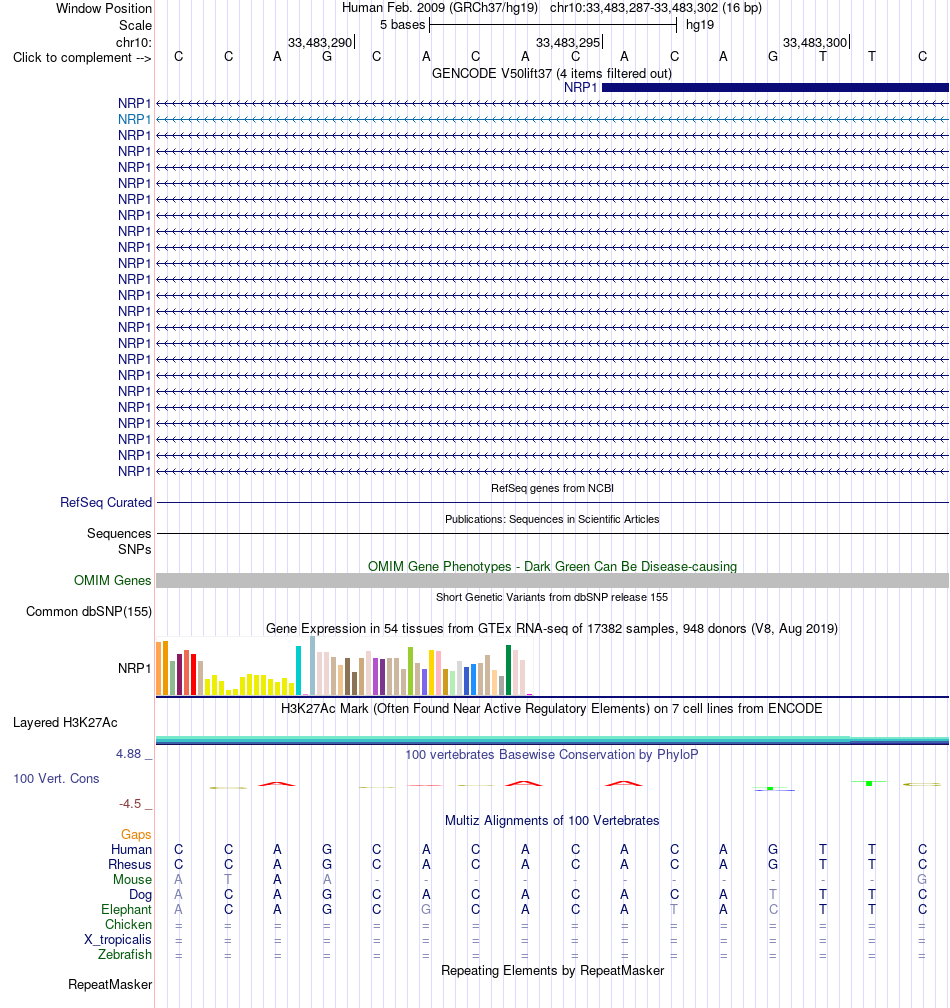Click the 4.88 PhyloP upper scale value

(x=129, y=753)
